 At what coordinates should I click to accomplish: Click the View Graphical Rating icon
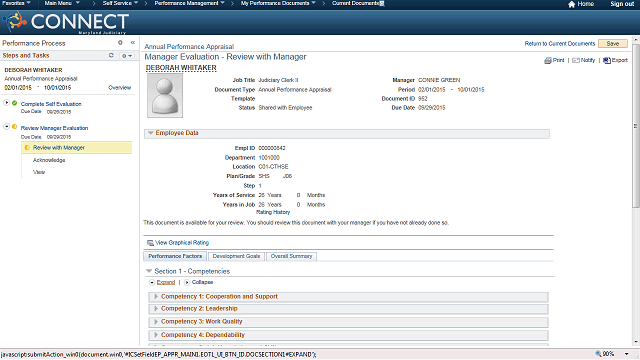coord(150,243)
